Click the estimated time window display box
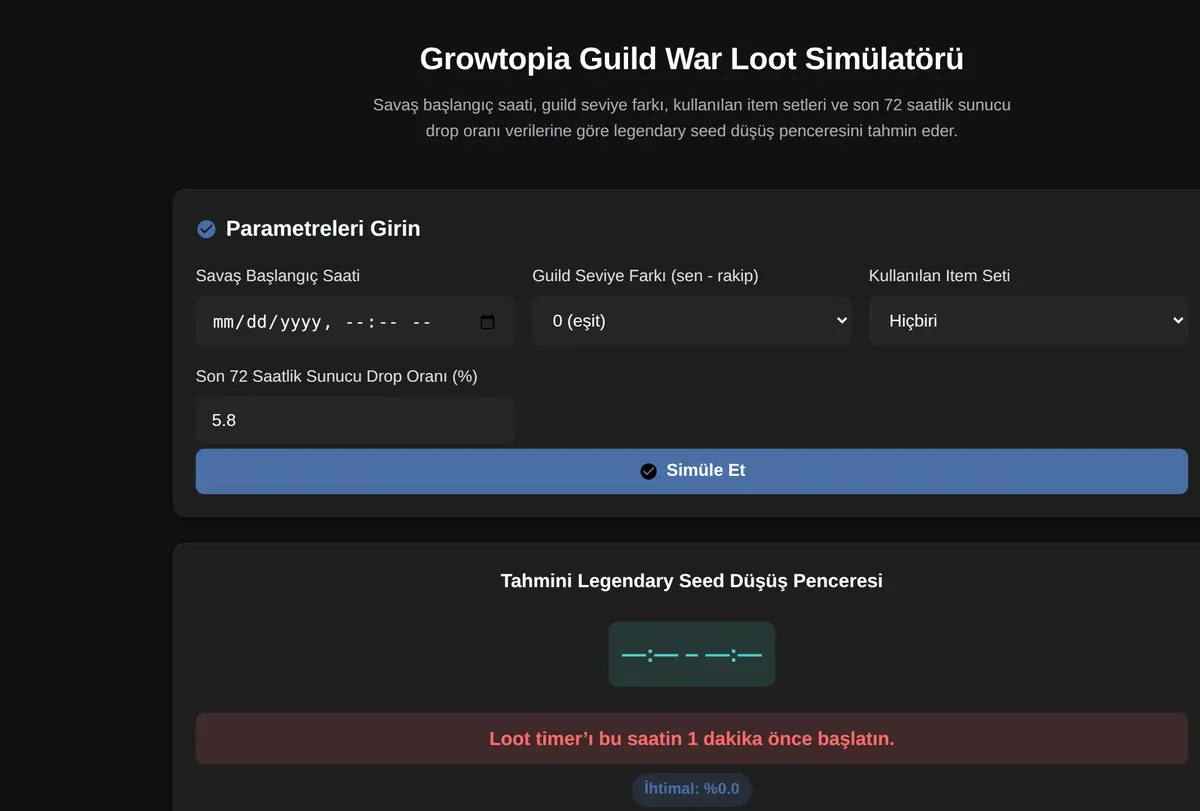Screen dimensions: 1200x811 (692, 655)
